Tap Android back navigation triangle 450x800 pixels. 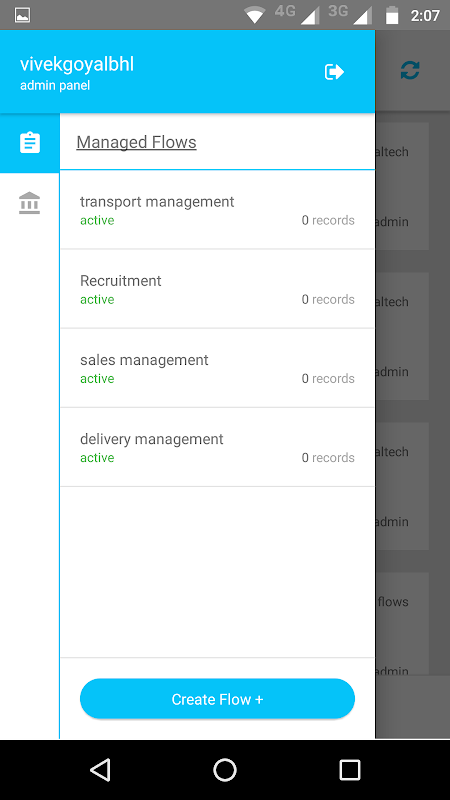101,769
